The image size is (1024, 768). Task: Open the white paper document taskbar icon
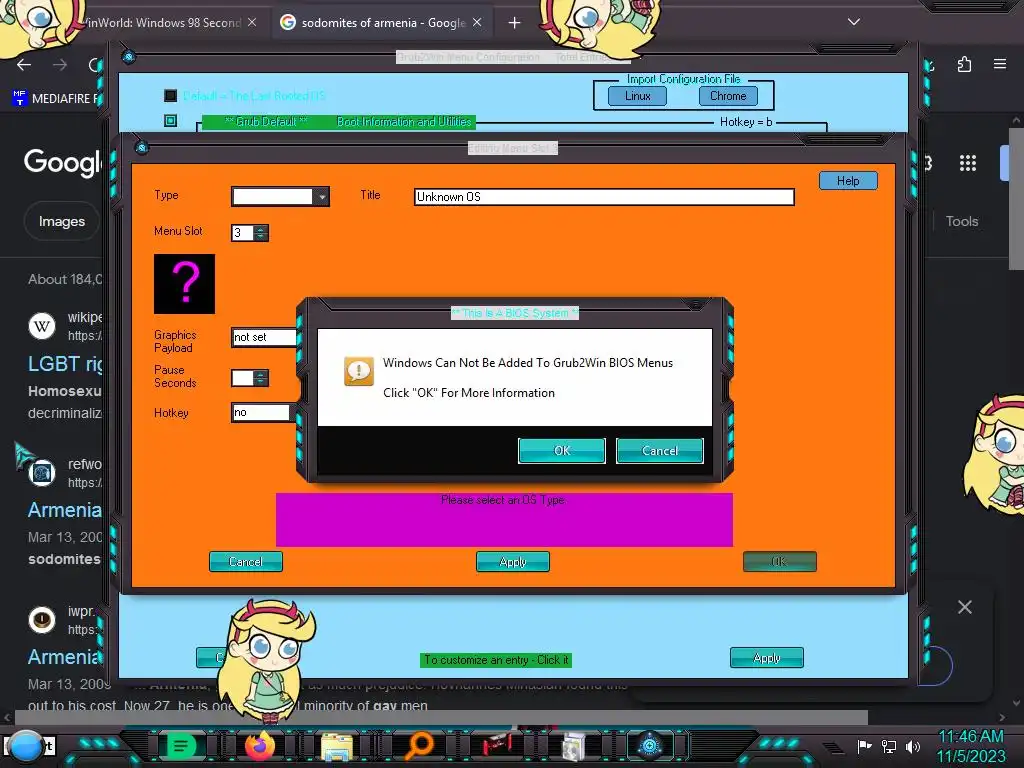pos(573,746)
